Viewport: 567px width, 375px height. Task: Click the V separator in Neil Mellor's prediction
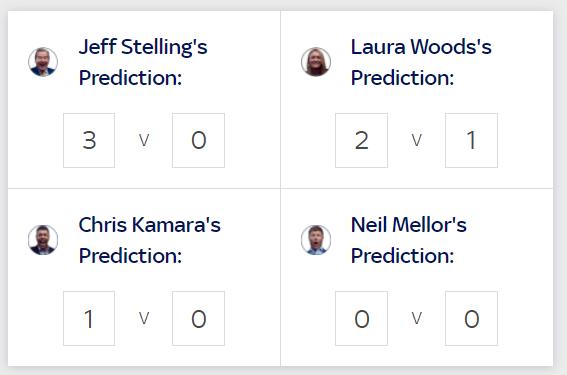(417, 318)
